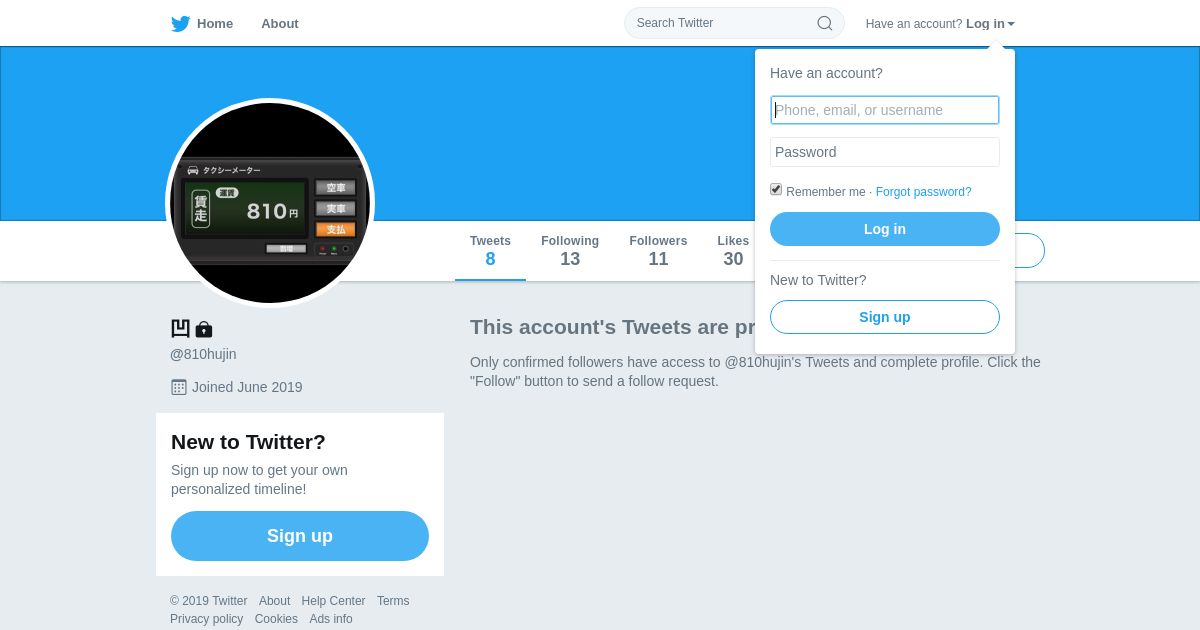Click the search magnifier icon

coord(825,23)
